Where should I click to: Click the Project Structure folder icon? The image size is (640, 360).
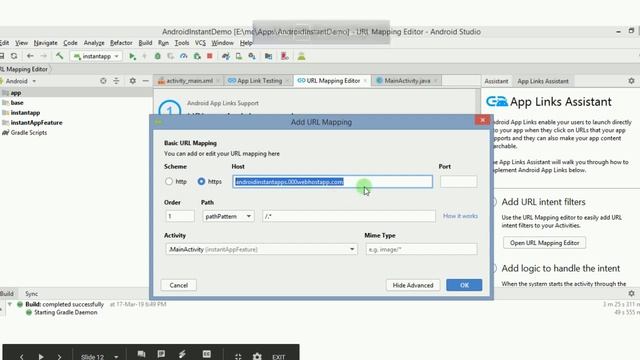[268, 56]
